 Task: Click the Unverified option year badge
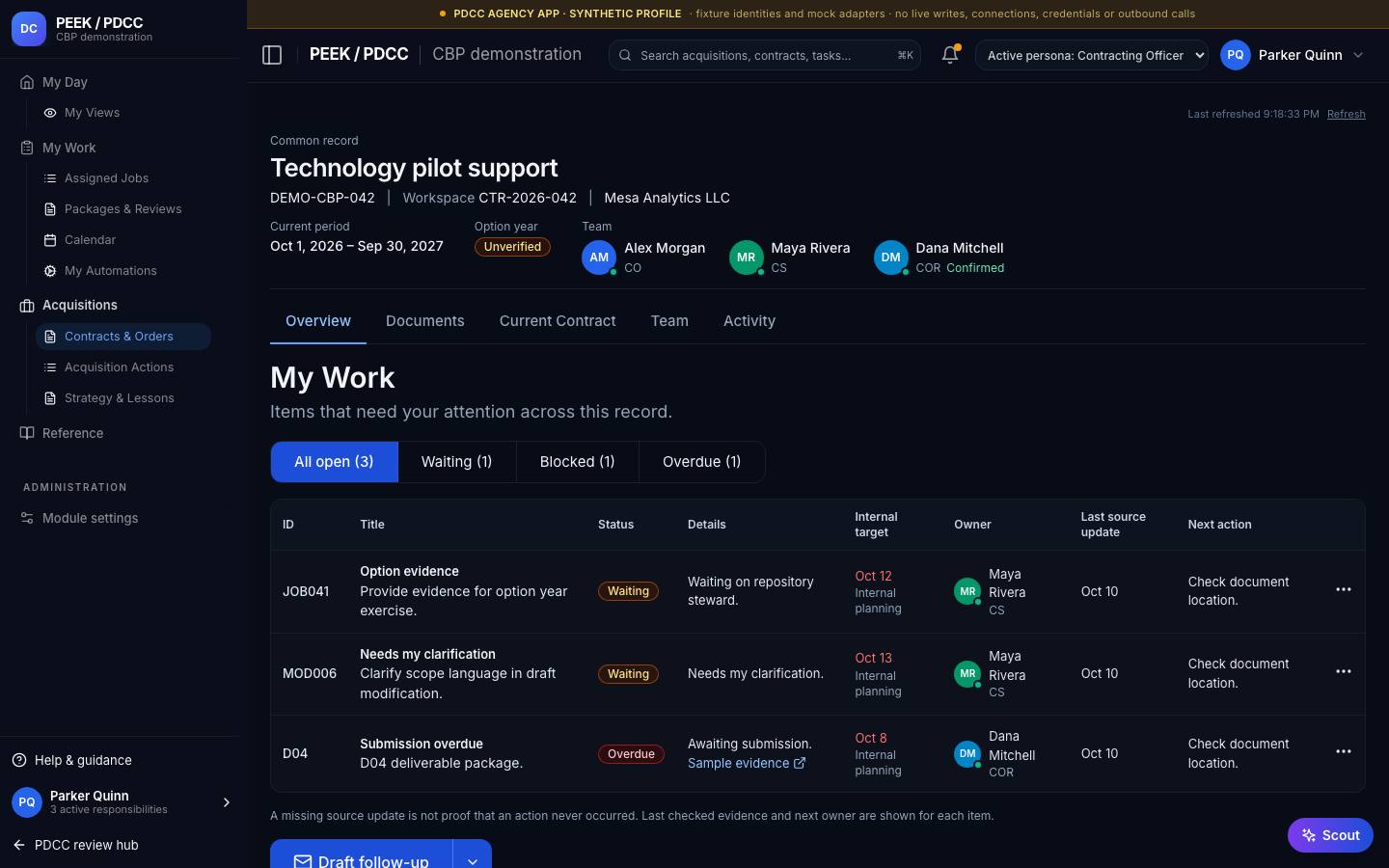click(512, 247)
